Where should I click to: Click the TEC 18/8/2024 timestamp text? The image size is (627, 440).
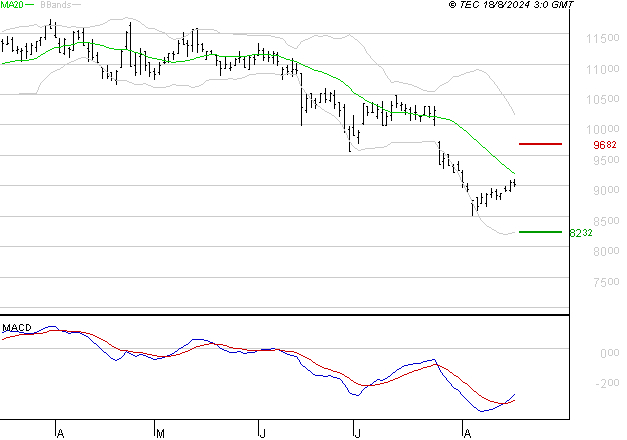[x=511, y=5]
